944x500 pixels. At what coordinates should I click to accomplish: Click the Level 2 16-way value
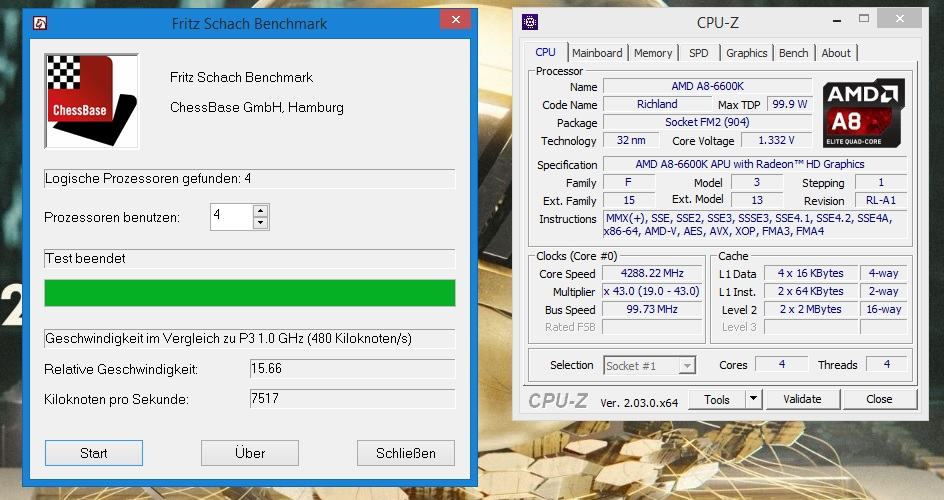point(884,309)
